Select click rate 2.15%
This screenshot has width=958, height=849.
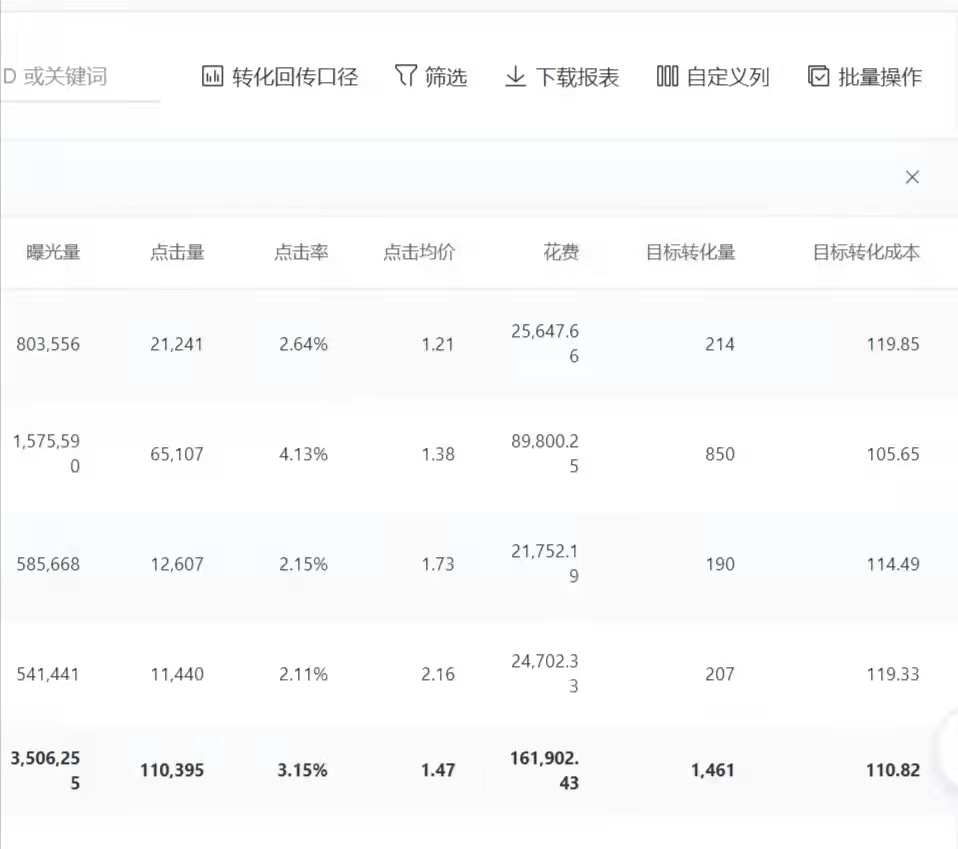tap(304, 564)
